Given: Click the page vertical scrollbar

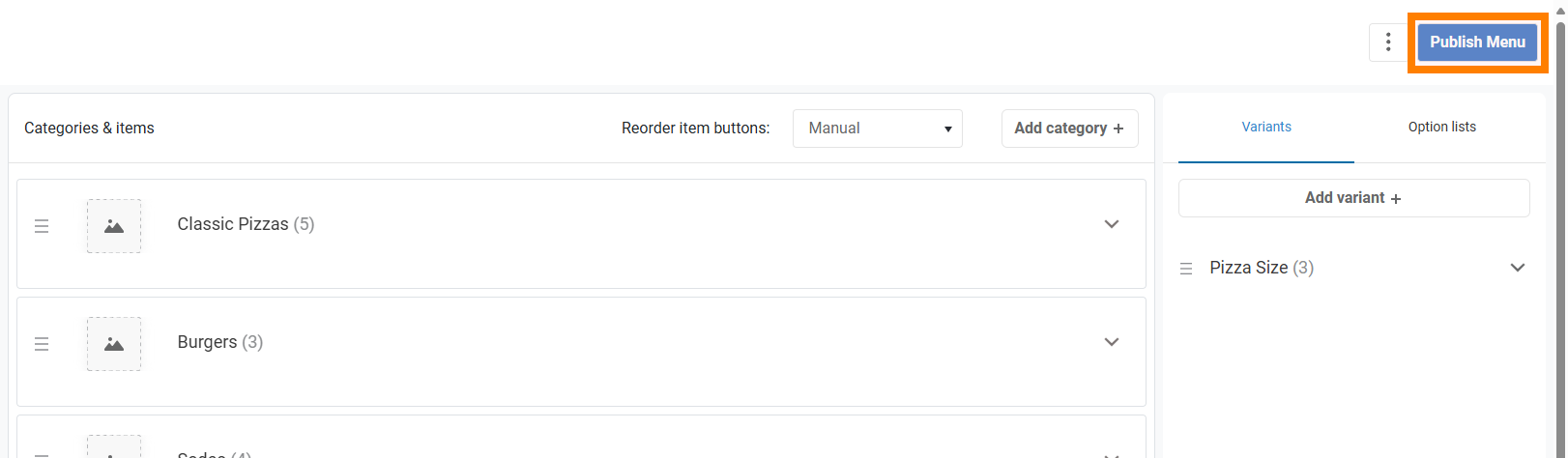Looking at the screenshot, I should point(1560,232).
